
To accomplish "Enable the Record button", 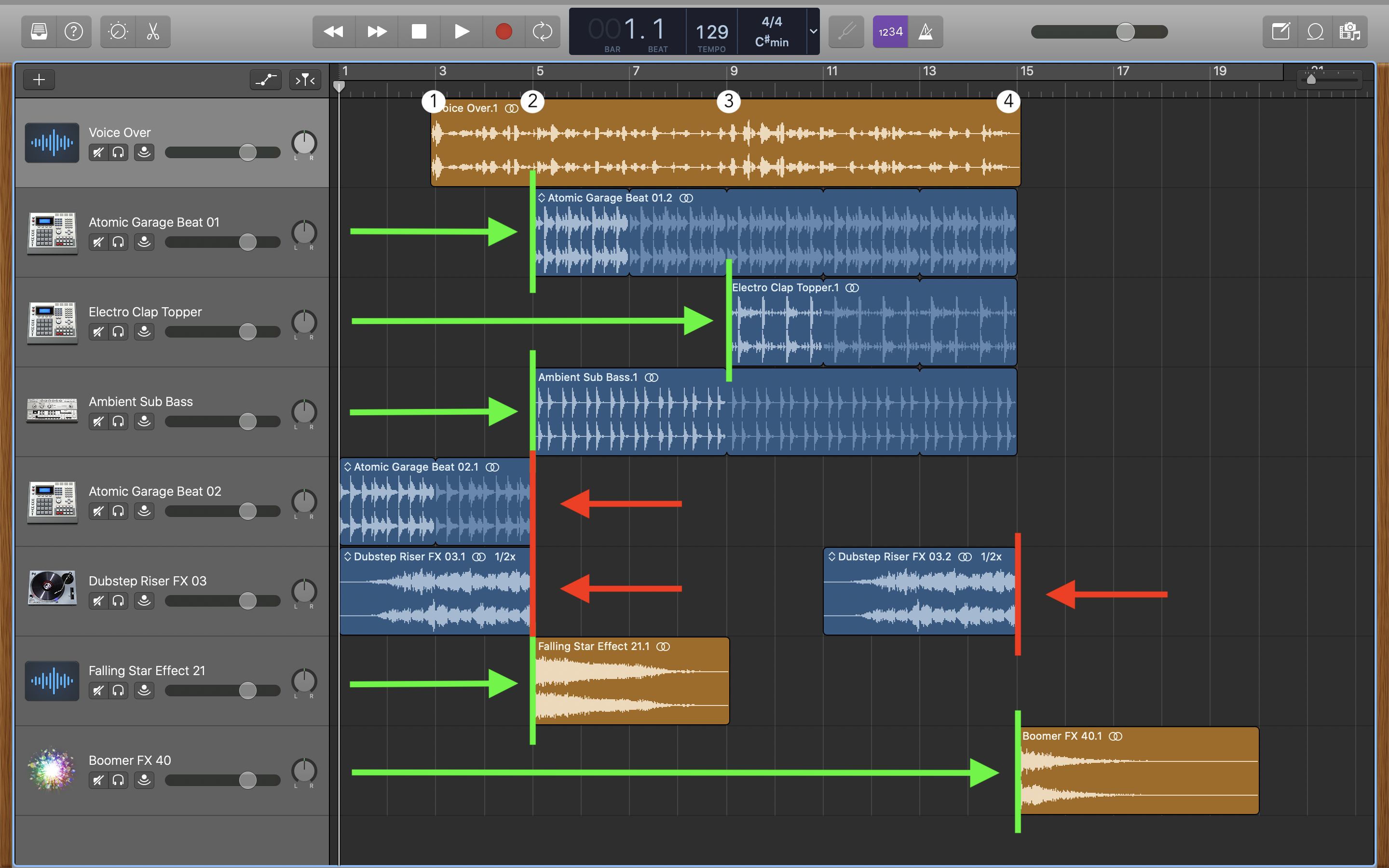I will pyautogui.click(x=504, y=31).
